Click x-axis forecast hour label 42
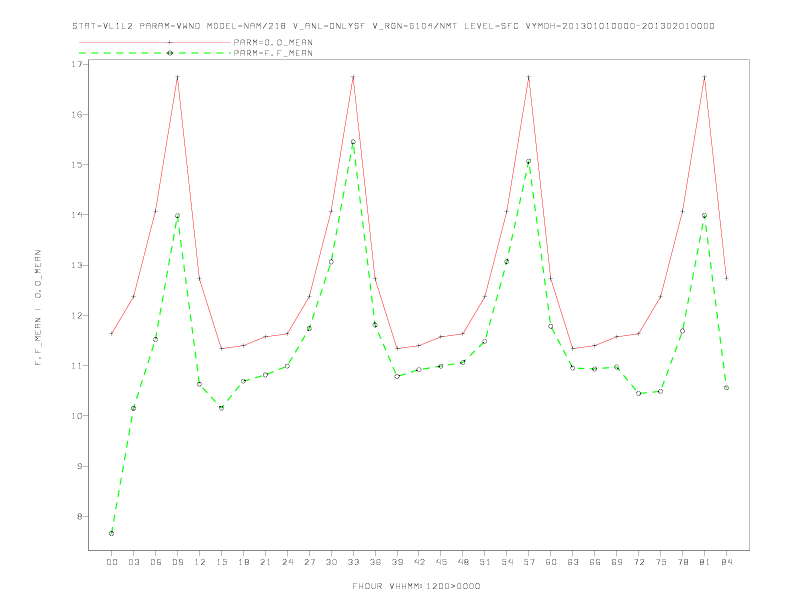The image size is (792, 612). coord(419,562)
